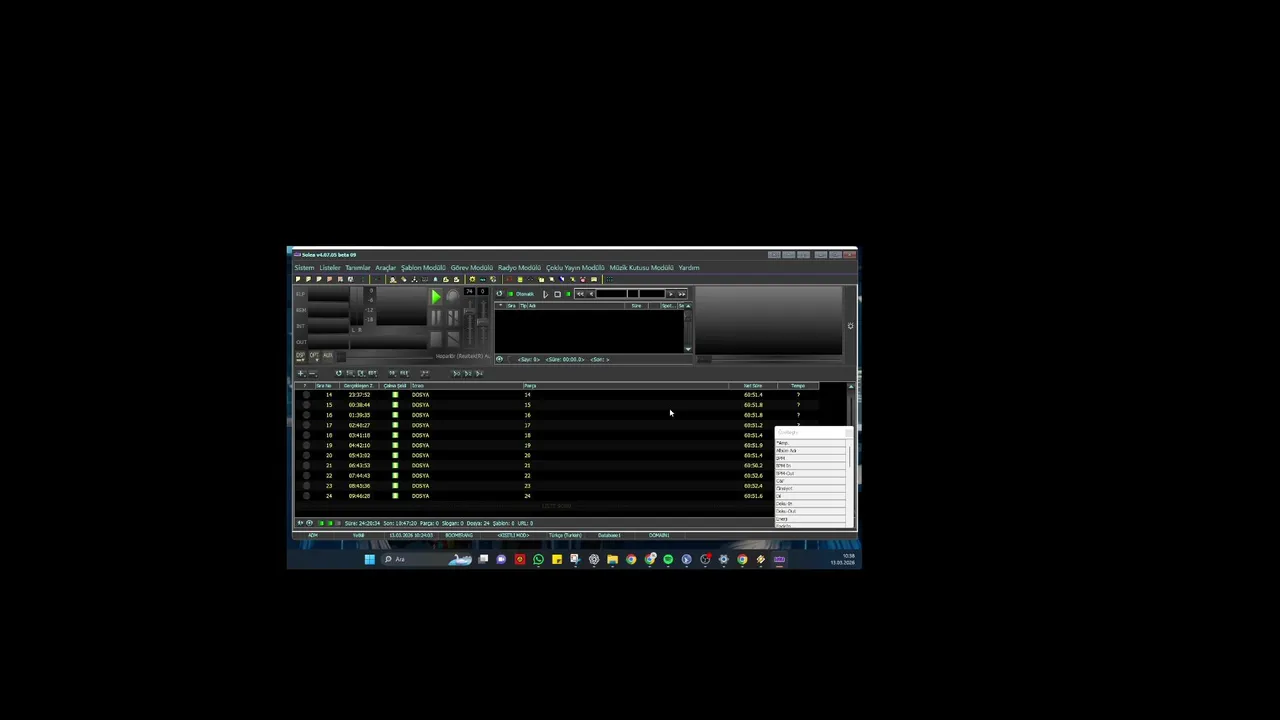Open the Yardım menu
Screen dimensions: 1280x720
click(689, 268)
